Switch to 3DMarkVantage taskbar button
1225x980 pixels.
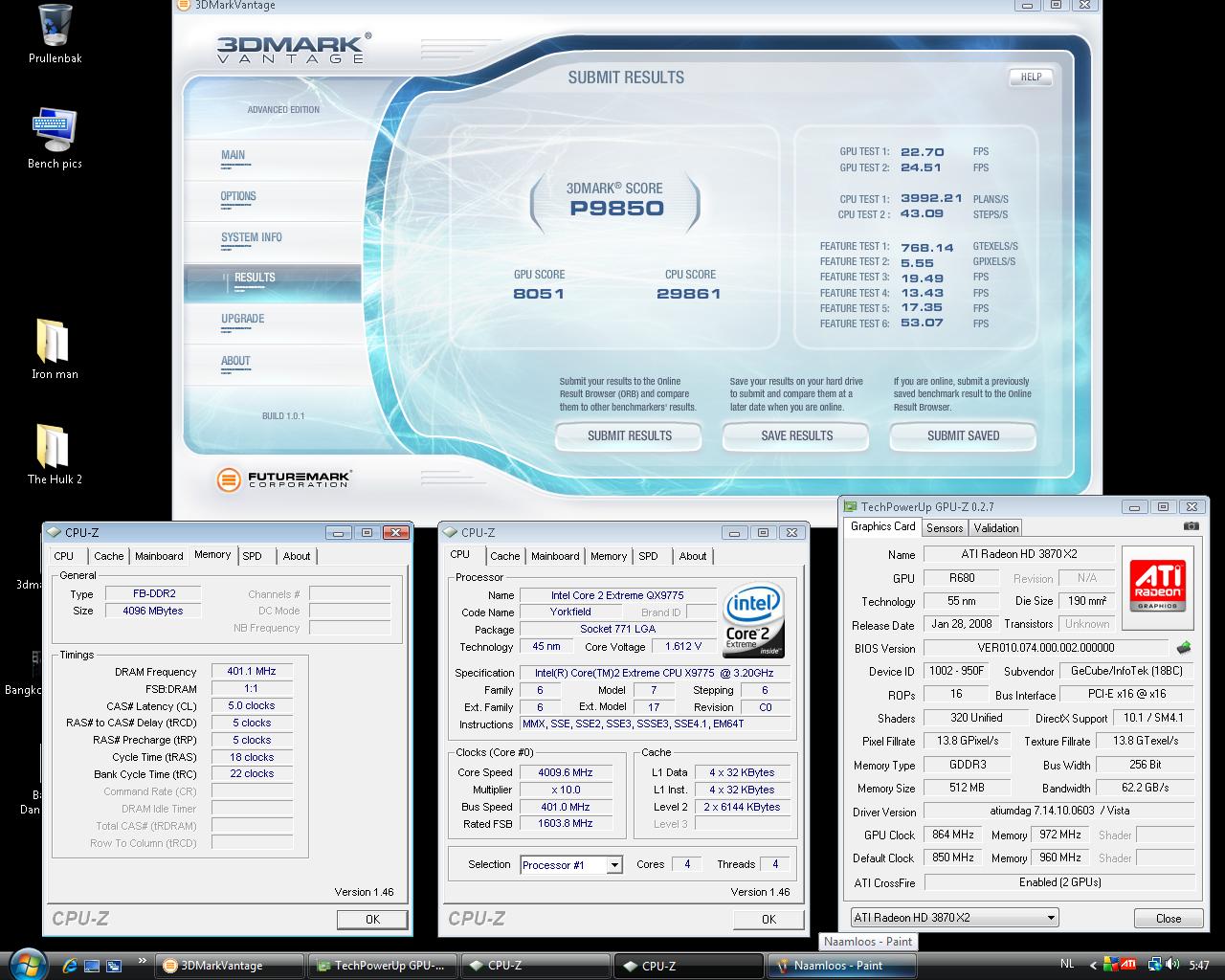pyautogui.click(x=230, y=966)
